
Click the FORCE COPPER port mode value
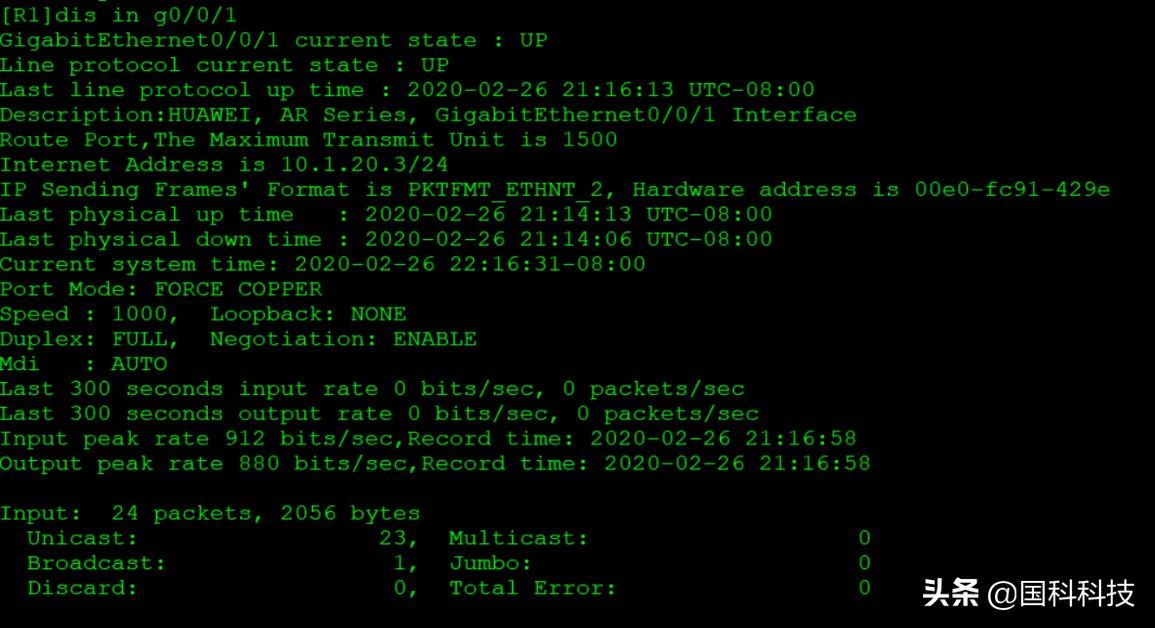pyautogui.click(x=238, y=289)
